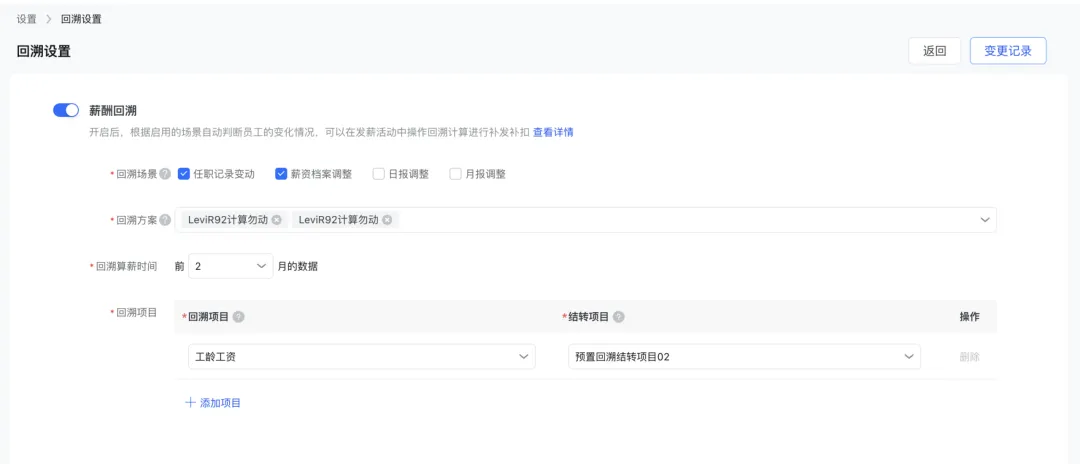Remove the first LeviR92计算勿动 tag
The height and width of the screenshot is (464, 1080).
(276, 220)
